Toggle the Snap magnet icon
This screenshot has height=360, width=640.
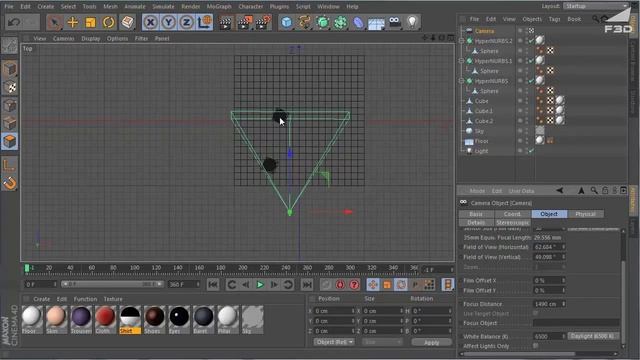[10, 183]
